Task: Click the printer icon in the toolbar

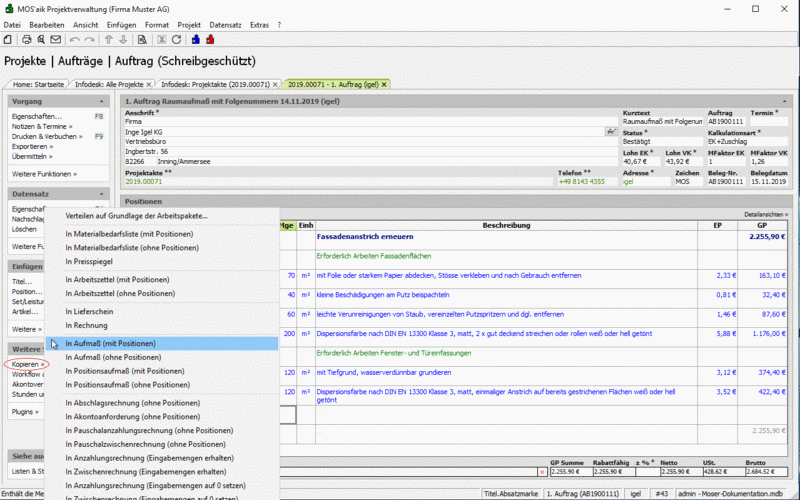Action: pos(27,39)
